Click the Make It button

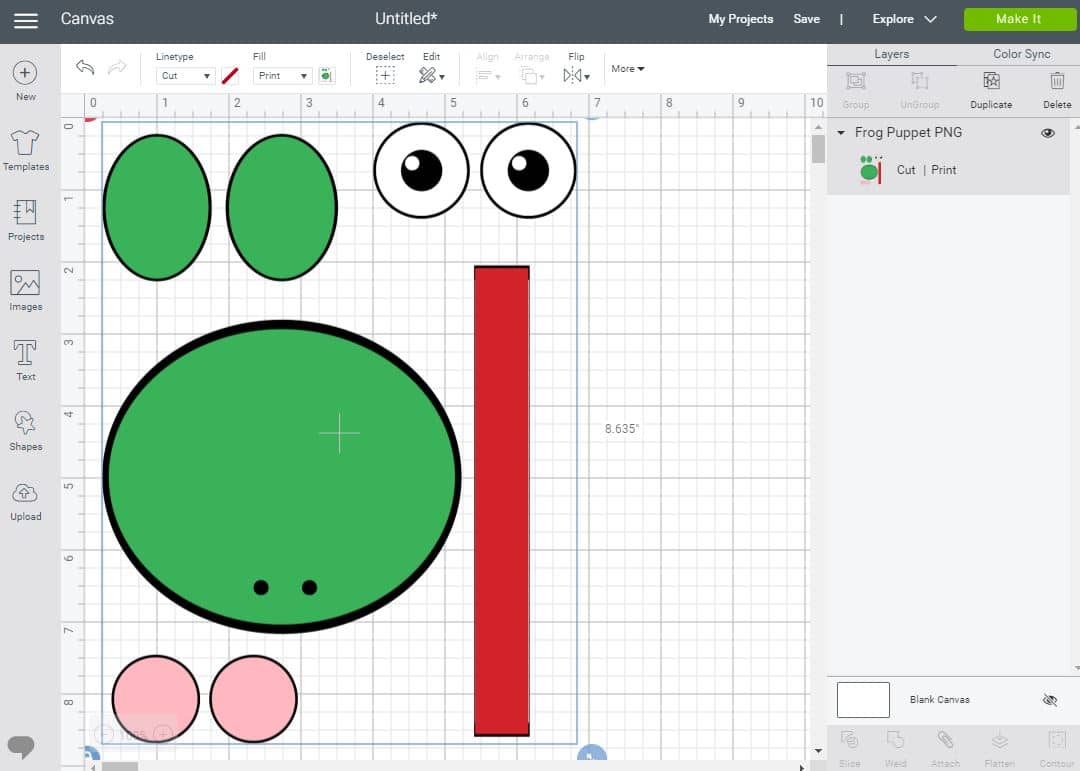(1019, 18)
